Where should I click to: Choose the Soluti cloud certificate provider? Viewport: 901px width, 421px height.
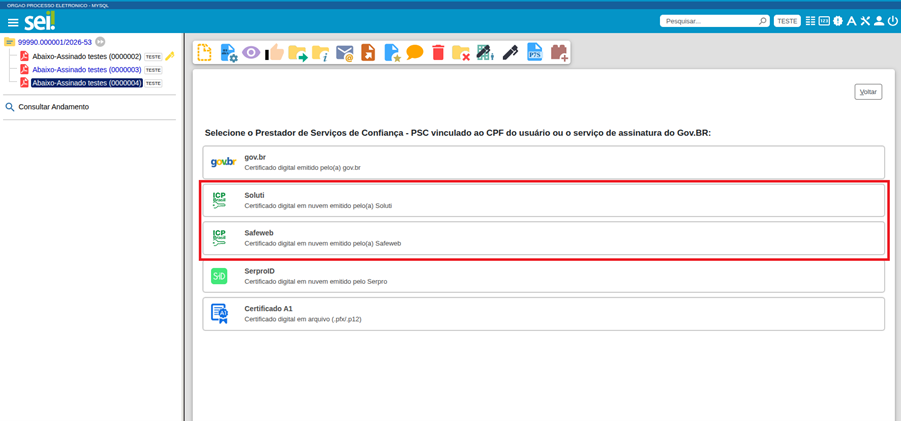[x=544, y=200]
